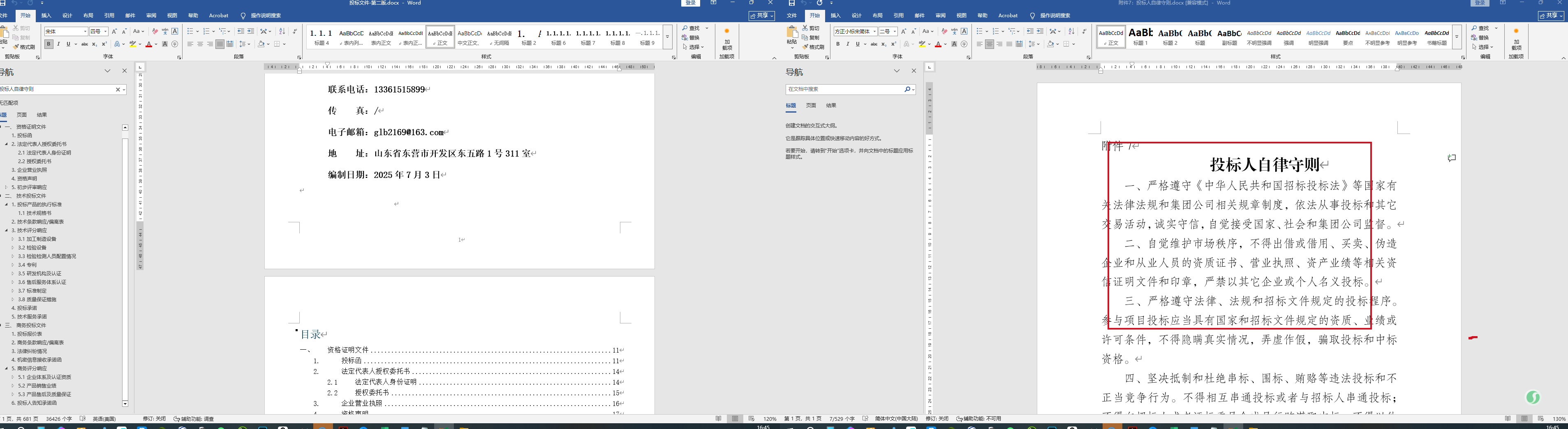This screenshot has width=1568, height=429.
Task: Click shrink font icon in left window
Action: (x=124, y=31)
